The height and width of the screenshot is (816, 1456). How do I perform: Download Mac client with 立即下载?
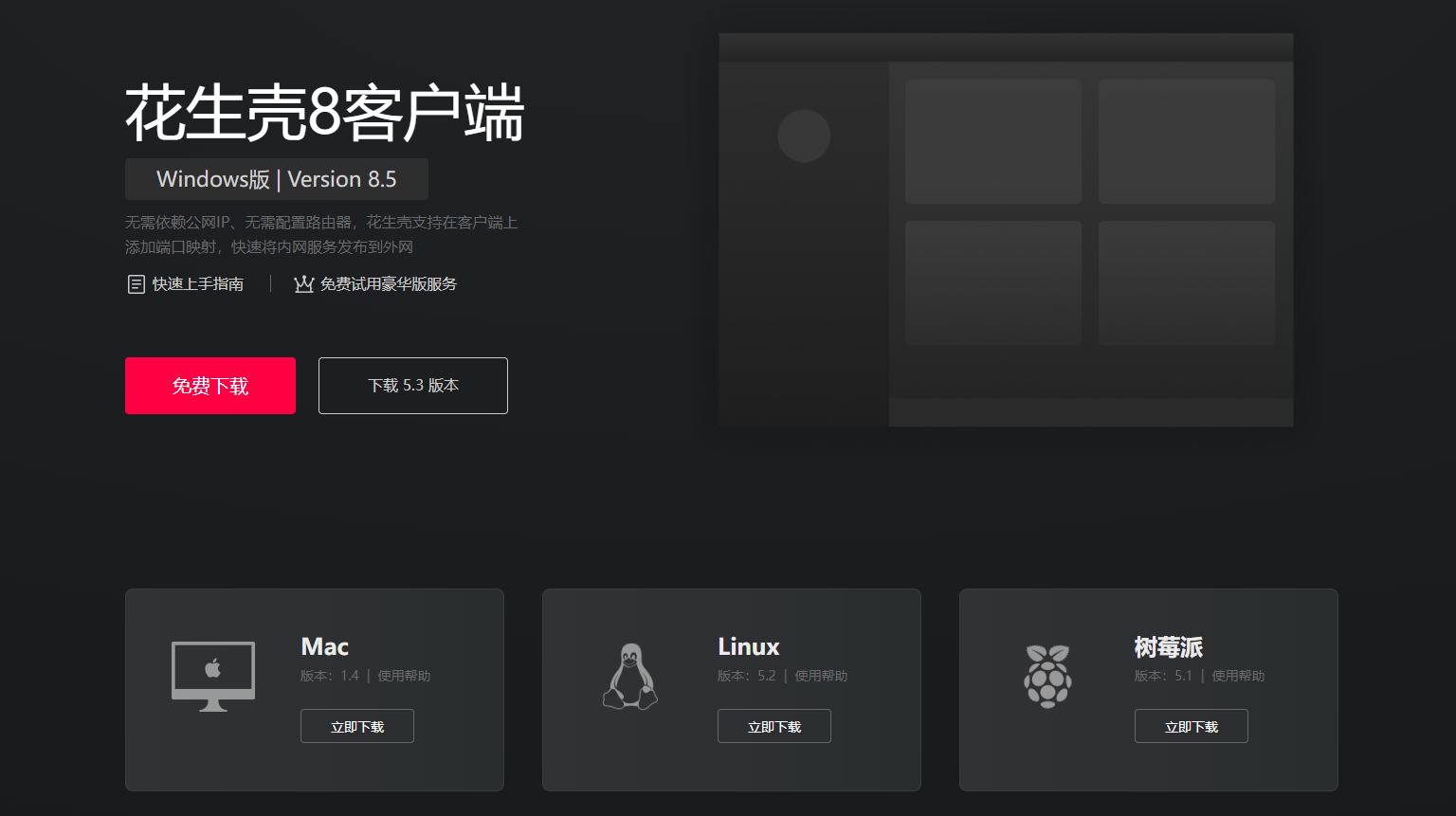(x=357, y=726)
